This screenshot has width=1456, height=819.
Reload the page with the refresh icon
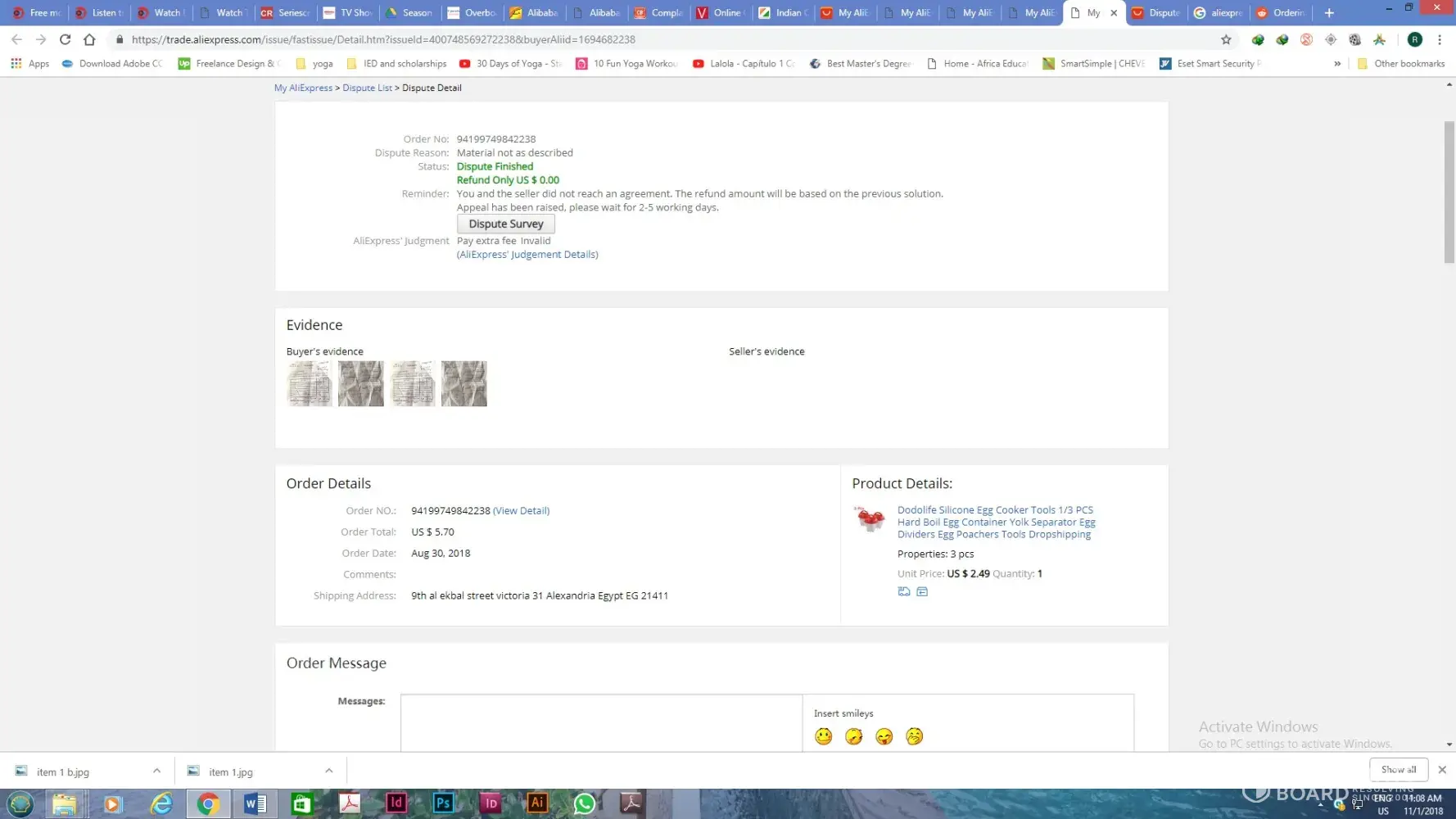coord(65,39)
